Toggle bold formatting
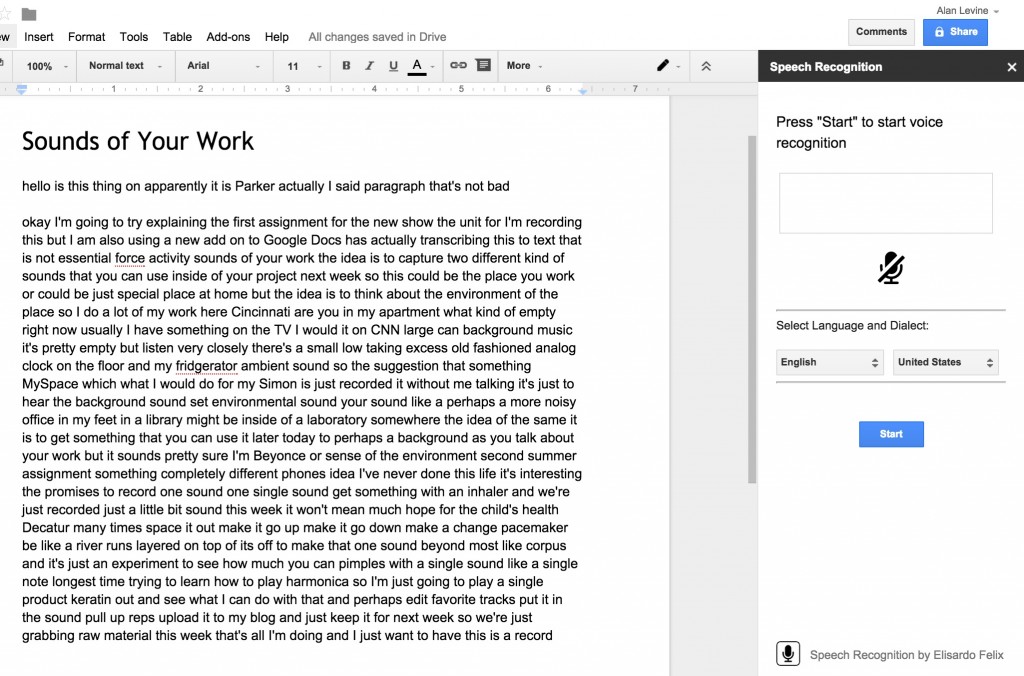This screenshot has height=676, width=1024. click(346, 65)
